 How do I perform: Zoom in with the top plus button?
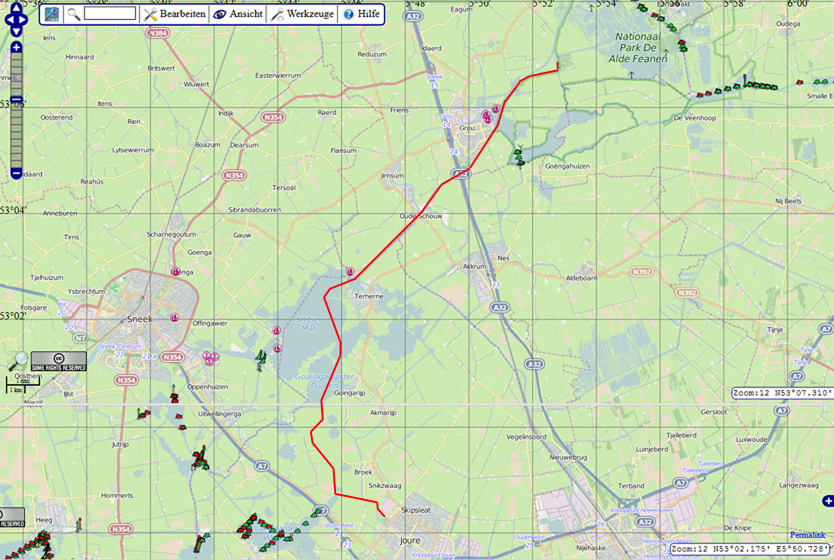pos(16,48)
